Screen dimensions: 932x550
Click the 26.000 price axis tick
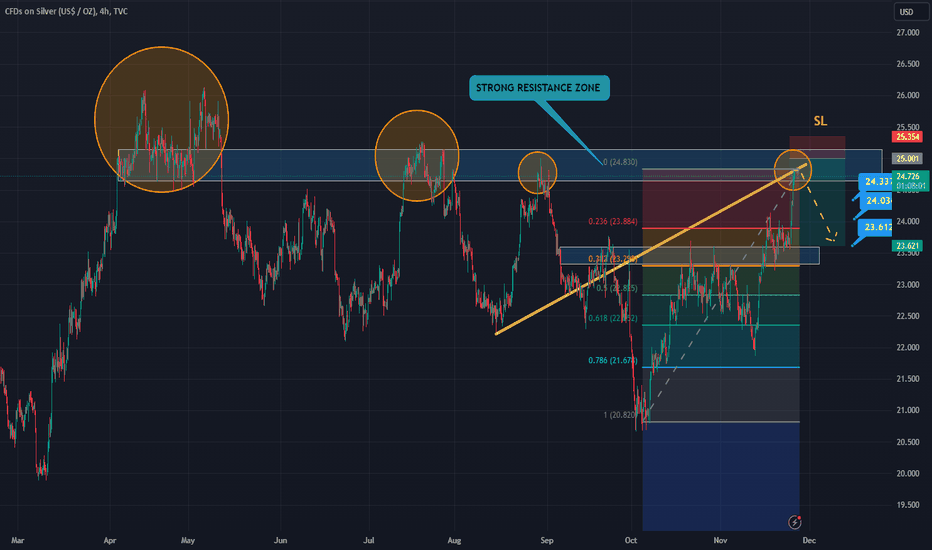[x=908, y=96]
